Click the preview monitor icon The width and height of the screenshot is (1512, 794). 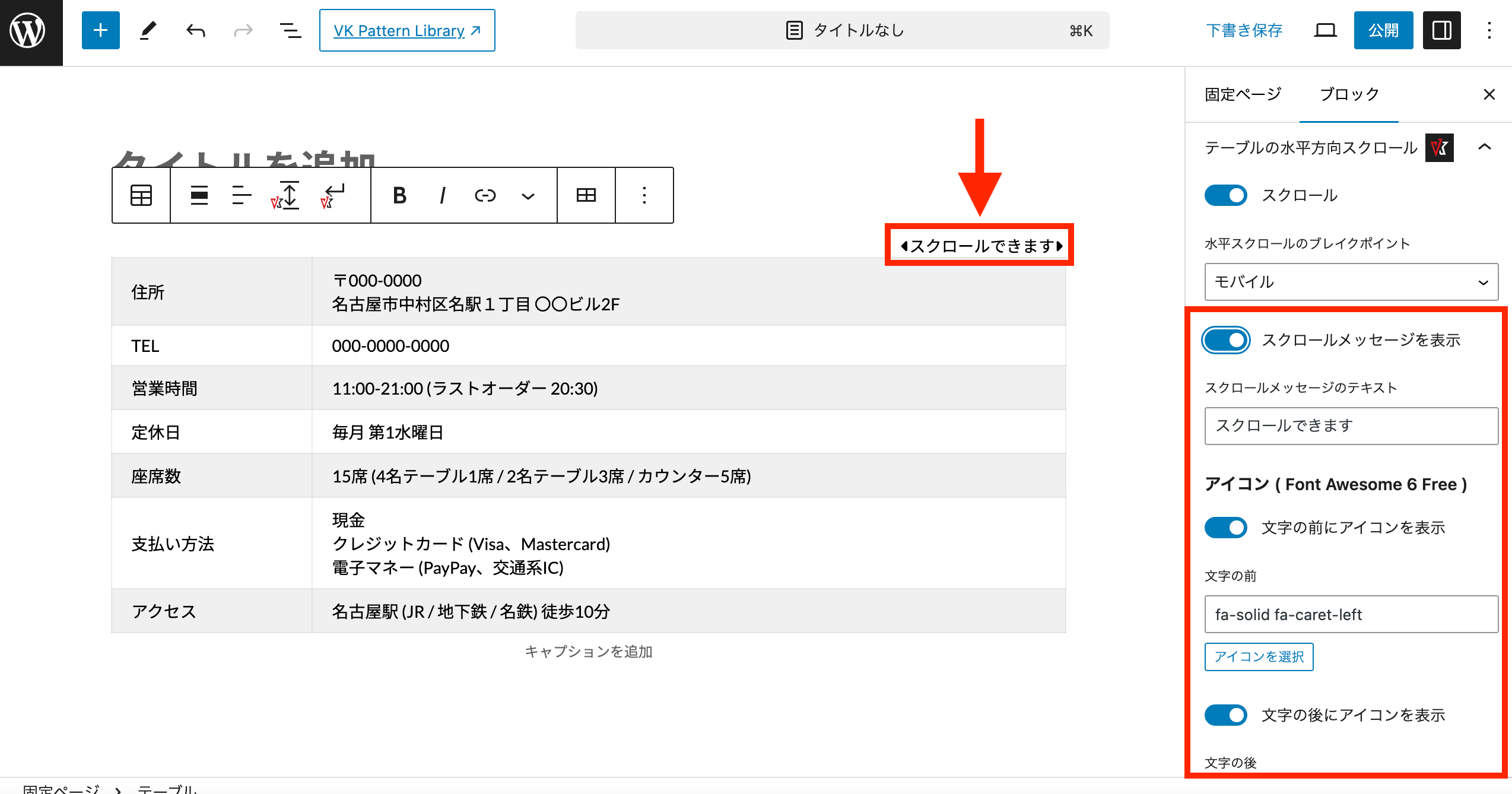coord(1325,30)
